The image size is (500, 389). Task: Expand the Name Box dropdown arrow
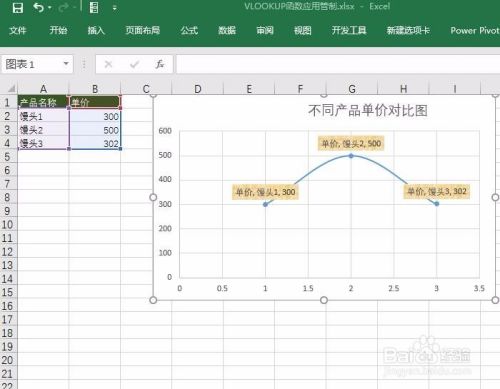pos(66,64)
